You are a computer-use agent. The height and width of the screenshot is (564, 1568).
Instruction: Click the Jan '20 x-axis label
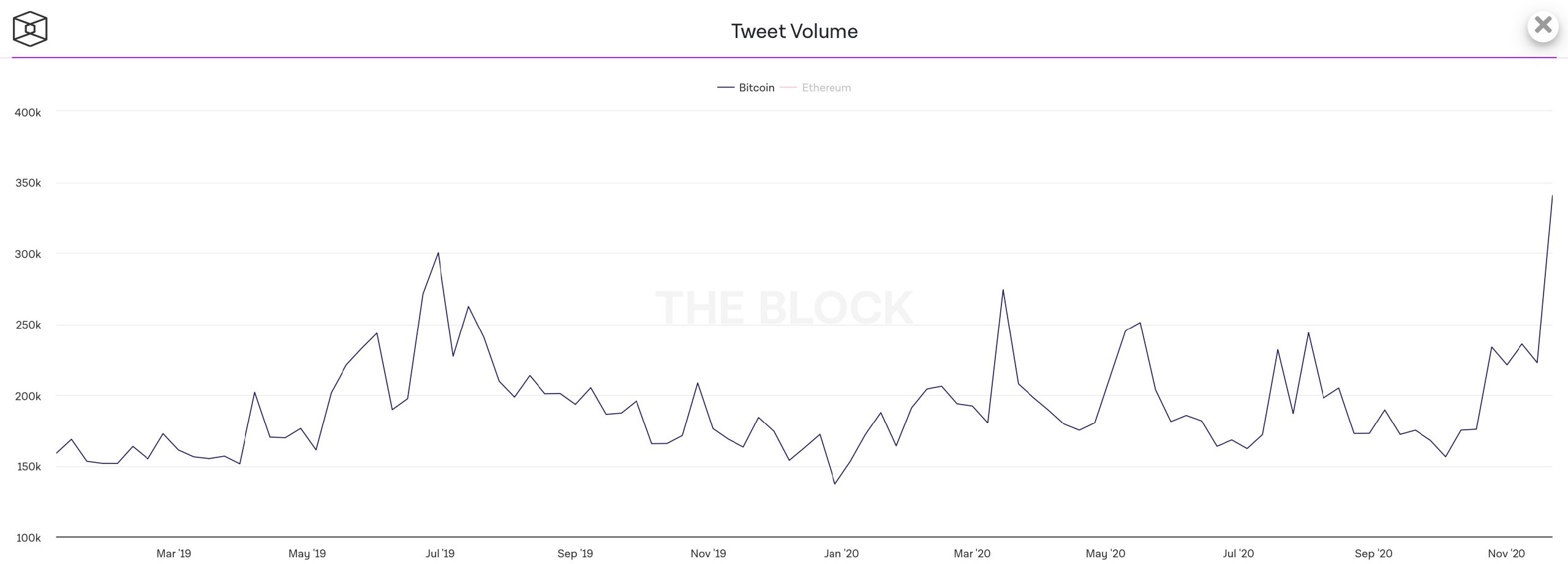[841, 554]
